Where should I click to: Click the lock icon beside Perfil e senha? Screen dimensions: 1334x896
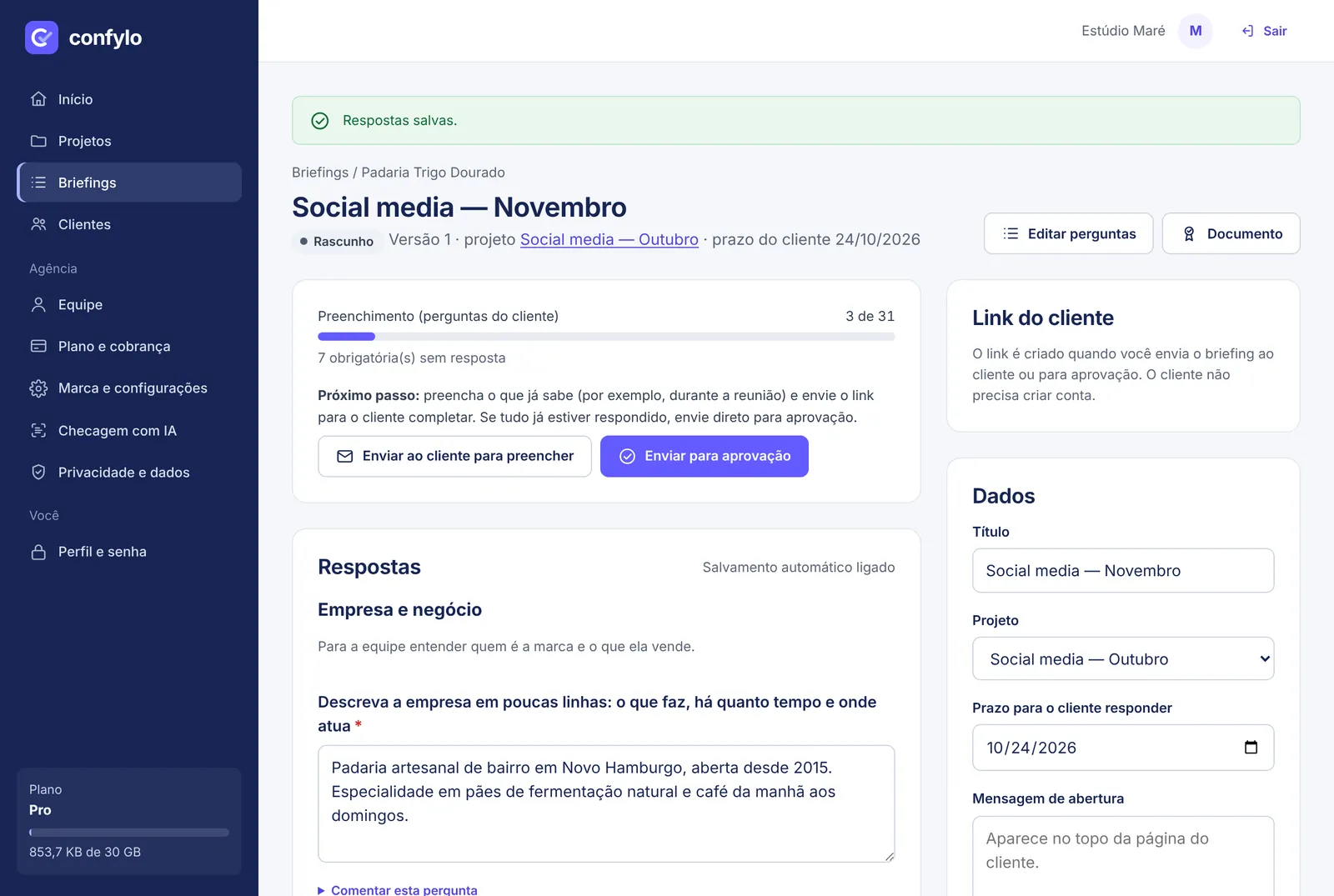coord(38,552)
